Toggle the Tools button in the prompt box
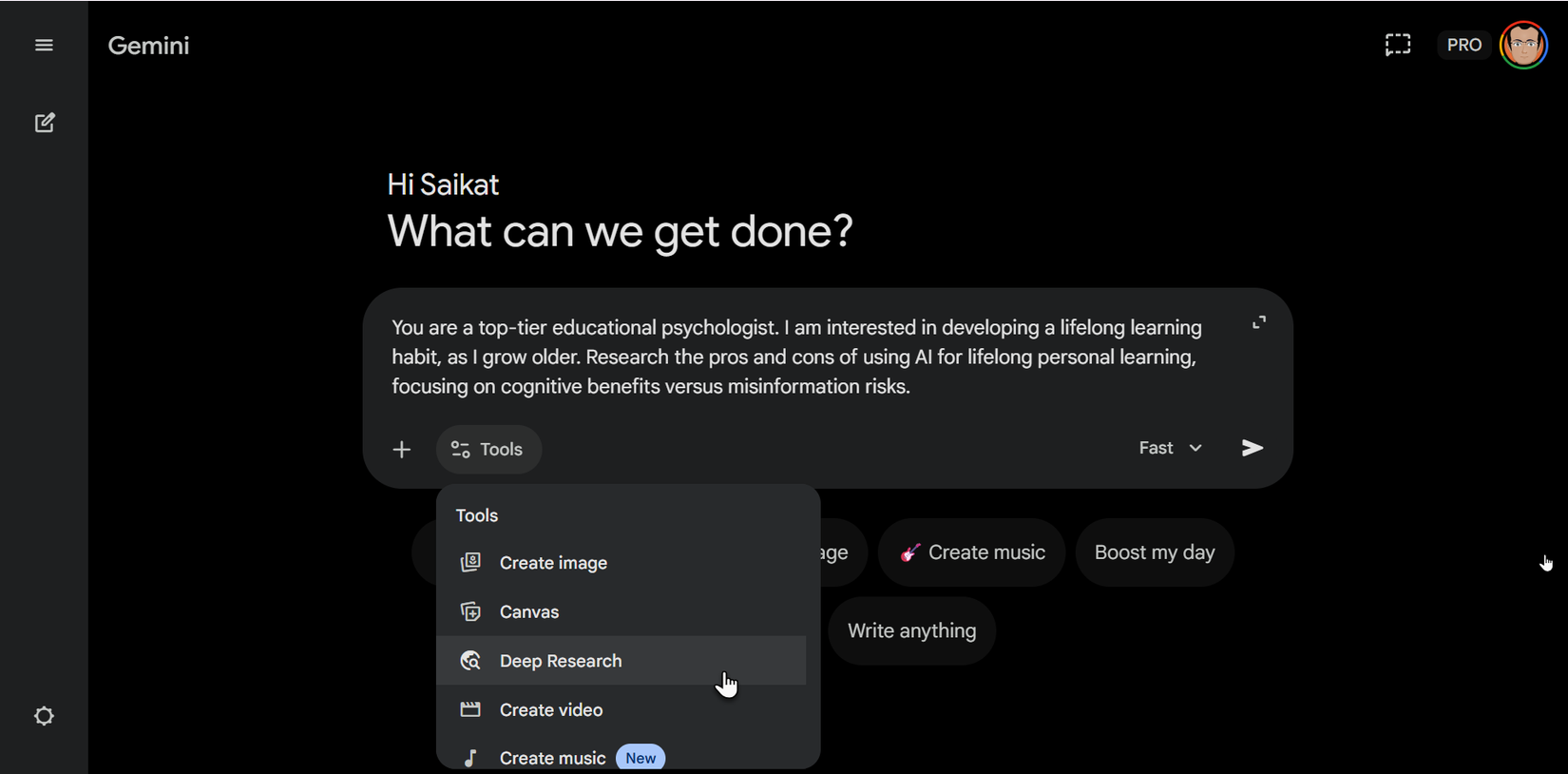This screenshot has height=774, width=1568. 488,450
